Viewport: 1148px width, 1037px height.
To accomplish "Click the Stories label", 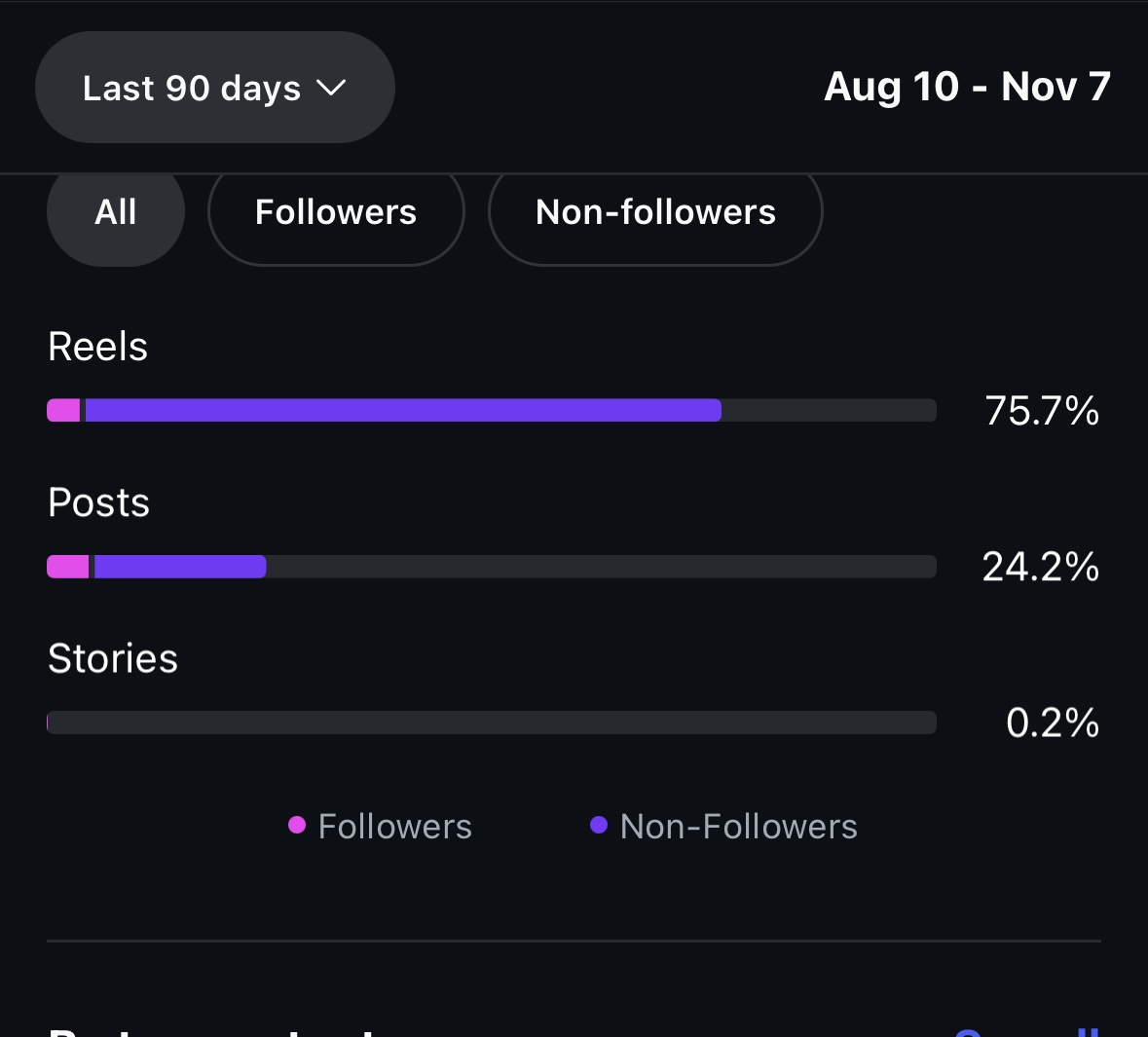I will click(x=113, y=658).
